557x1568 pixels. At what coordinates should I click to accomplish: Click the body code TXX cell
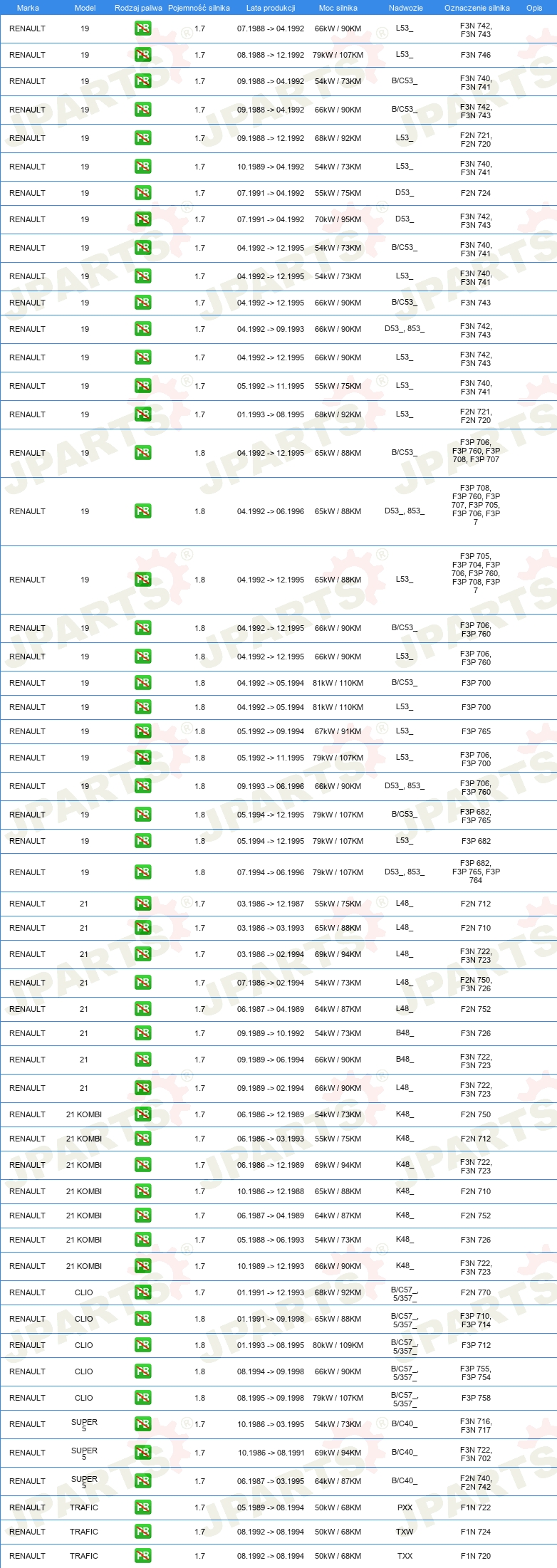pyautogui.click(x=405, y=1556)
